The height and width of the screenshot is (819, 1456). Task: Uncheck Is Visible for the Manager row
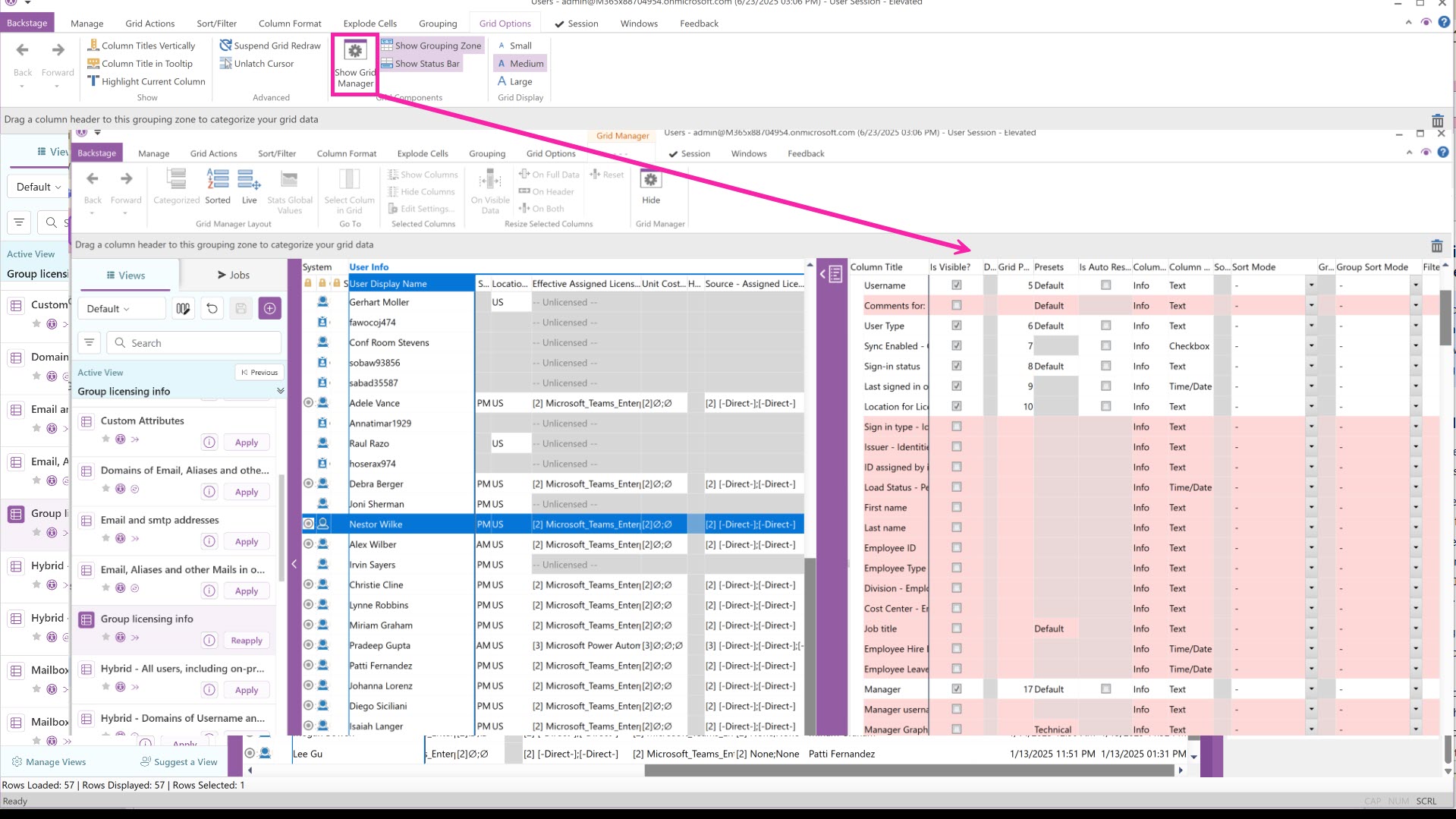[956, 689]
